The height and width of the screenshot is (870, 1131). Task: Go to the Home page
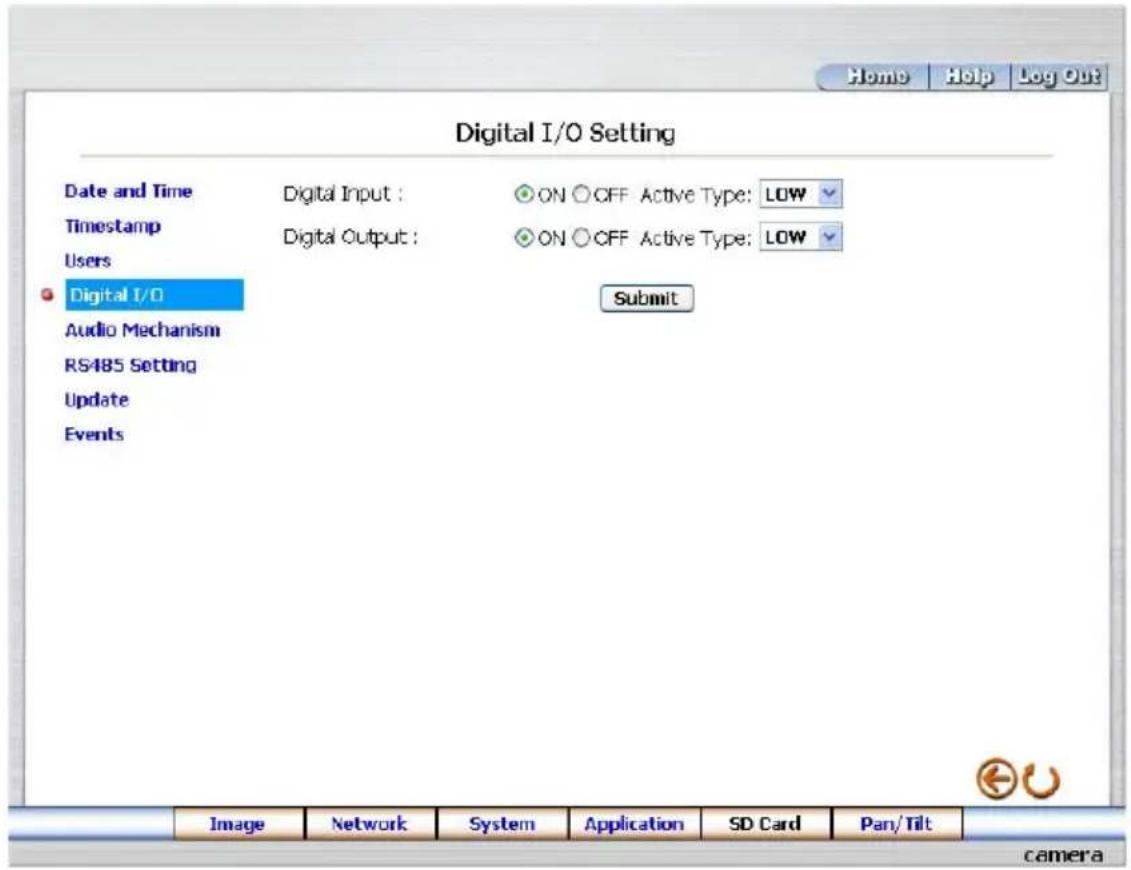click(877, 76)
